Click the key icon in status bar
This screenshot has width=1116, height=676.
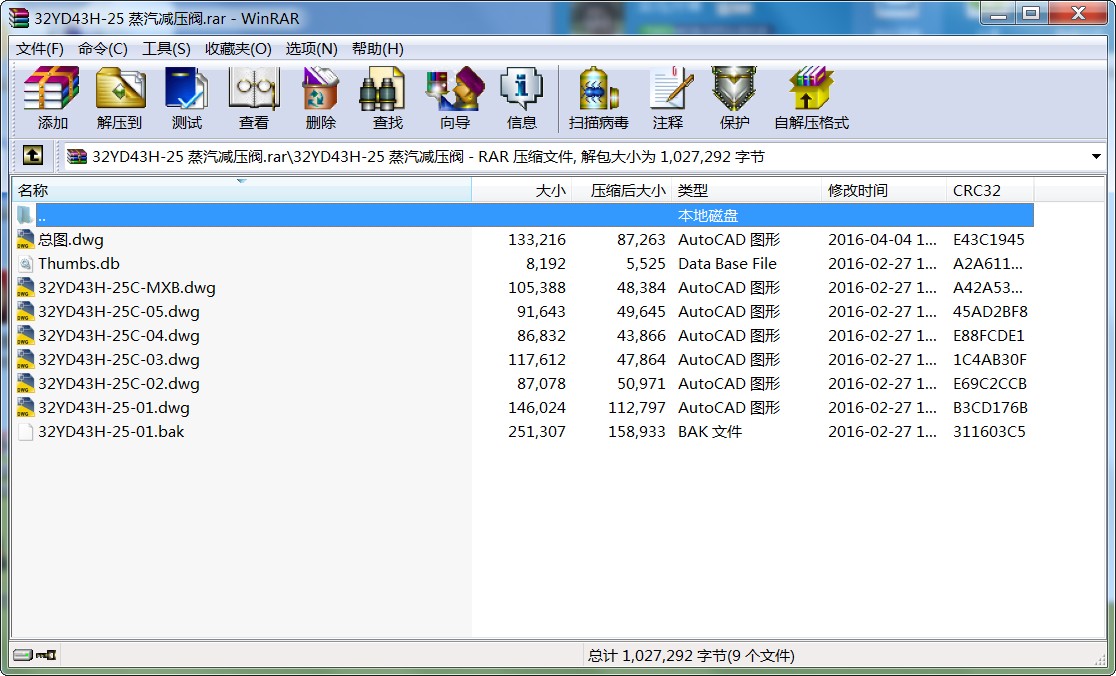(46, 655)
